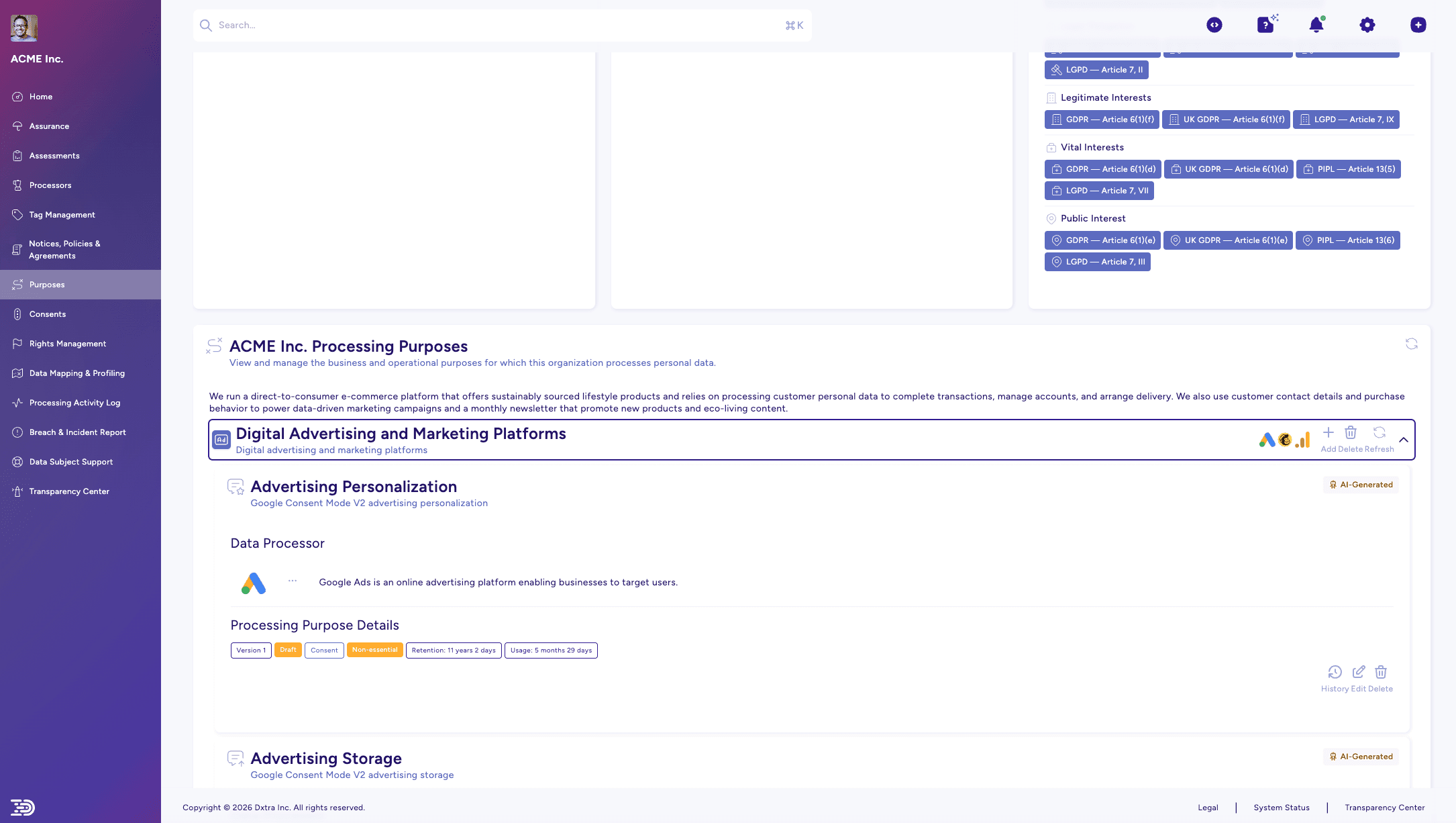This screenshot has width=1456, height=823.
Task: Open the settings gear icon
Action: [1367, 26]
